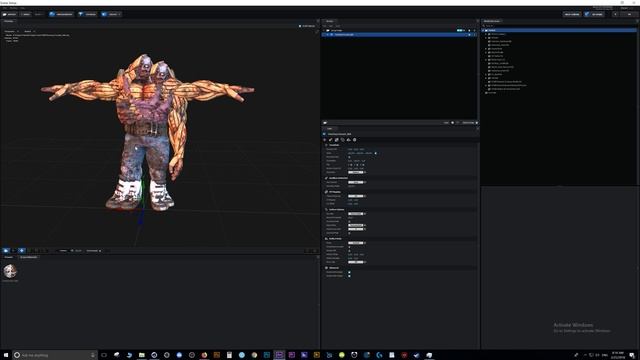The image size is (640, 360).
Task: Select the Viewport panel tab above the 3D model
Action: (x=9, y=21)
